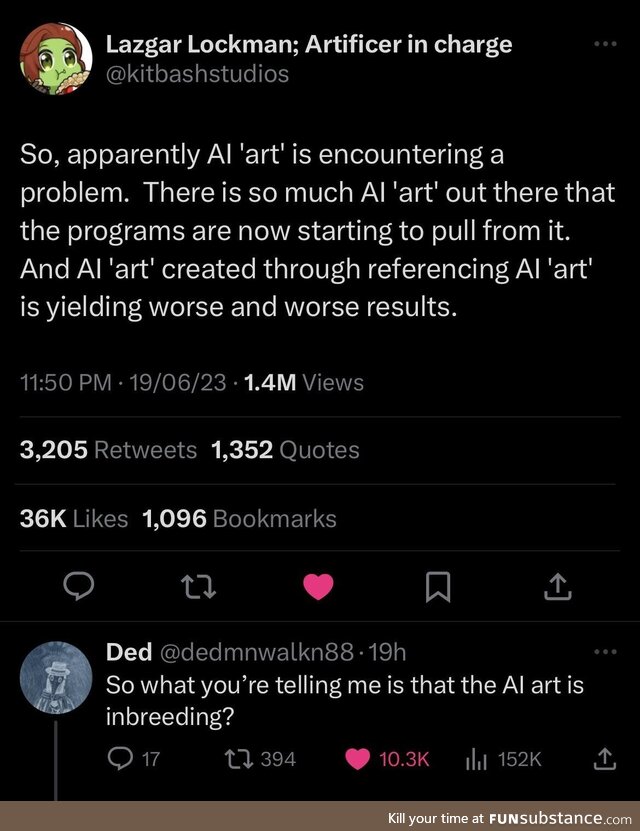The height and width of the screenshot is (831, 640).
Task: Reply to Ded's comment
Action: pos(119,759)
